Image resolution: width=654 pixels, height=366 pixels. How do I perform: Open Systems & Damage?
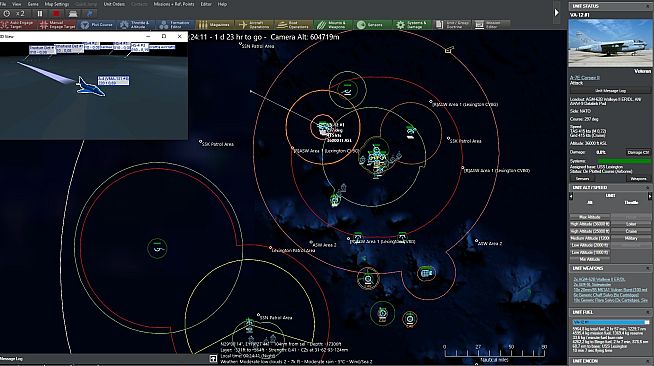(x=412, y=25)
